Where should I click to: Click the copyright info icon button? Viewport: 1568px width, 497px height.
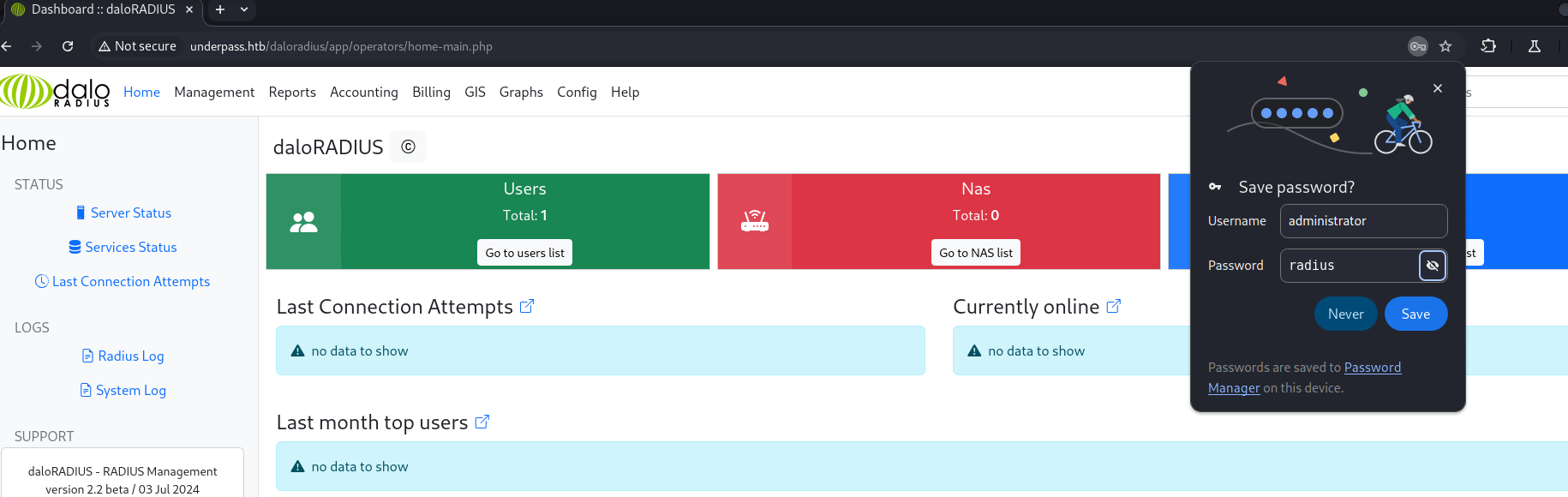pyautogui.click(x=408, y=147)
